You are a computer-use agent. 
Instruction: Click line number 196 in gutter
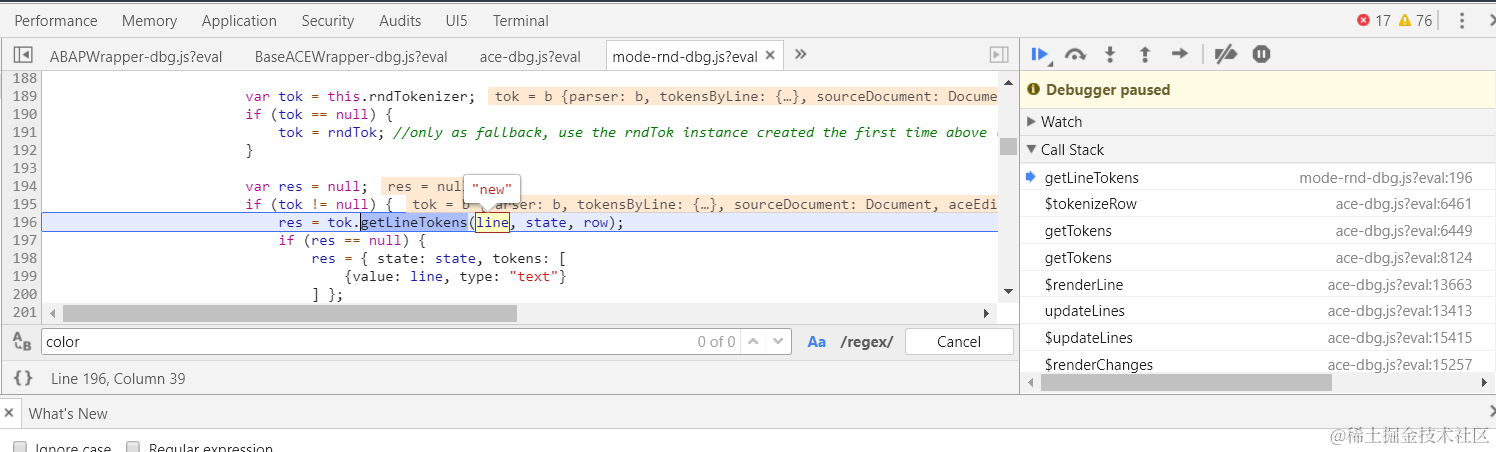point(24,222)
